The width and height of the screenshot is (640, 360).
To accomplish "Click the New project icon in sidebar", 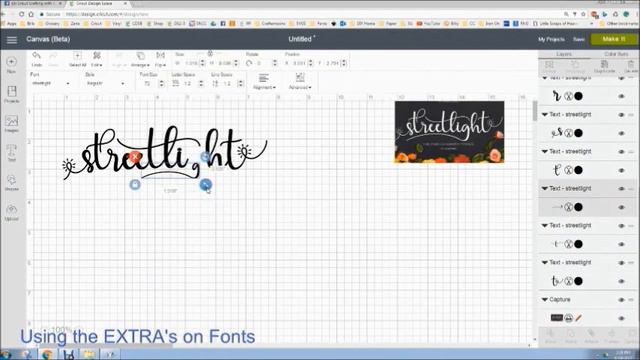I will coord(11,62).
